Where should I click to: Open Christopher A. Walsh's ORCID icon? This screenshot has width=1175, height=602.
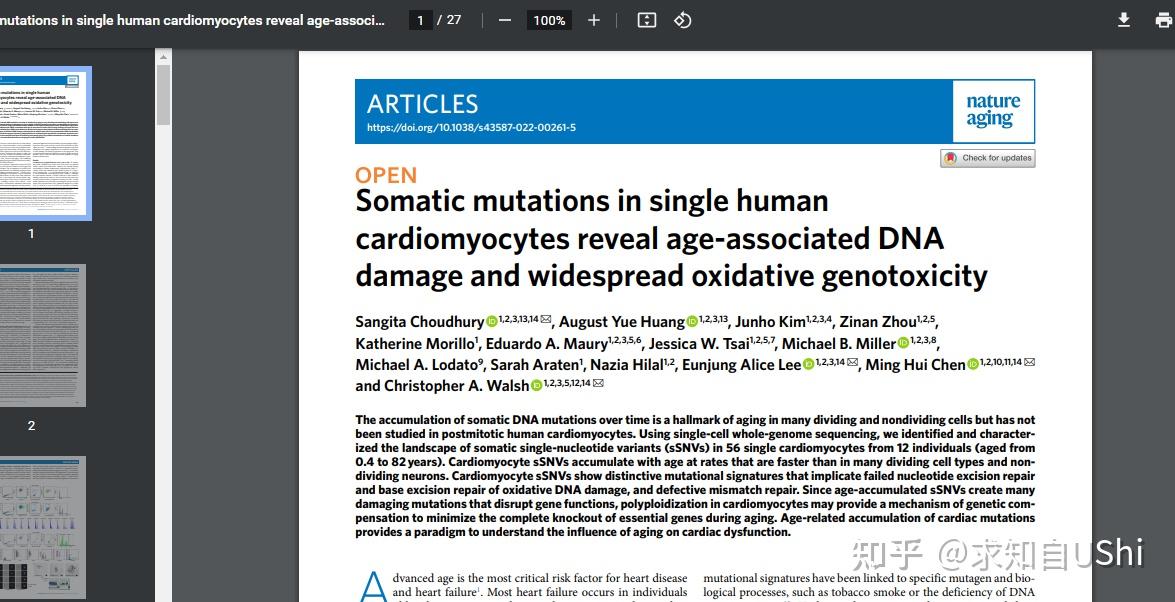click(x=536, y=386)
